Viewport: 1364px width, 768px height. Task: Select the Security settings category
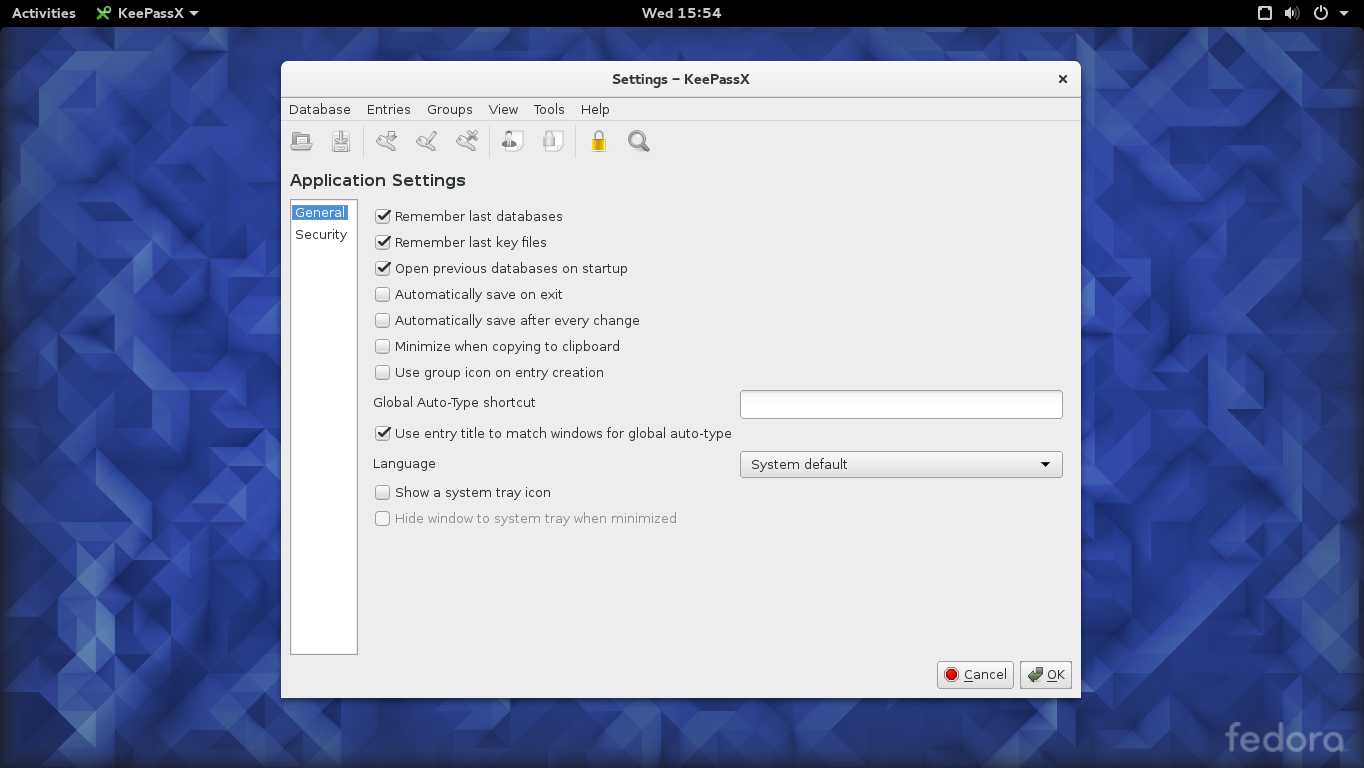[321, 234]
